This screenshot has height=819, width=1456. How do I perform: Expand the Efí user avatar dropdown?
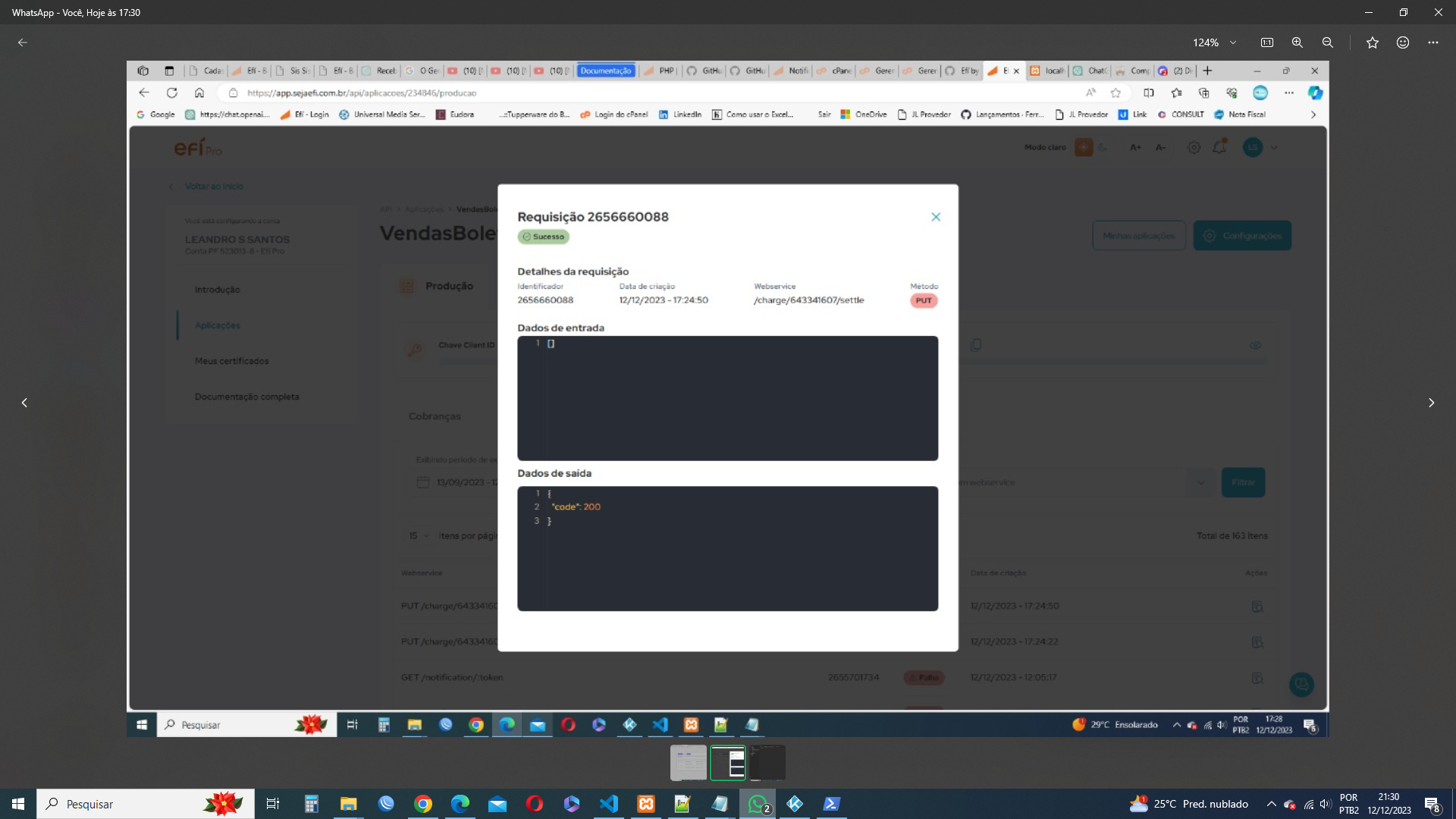[x=1274, y=148]
